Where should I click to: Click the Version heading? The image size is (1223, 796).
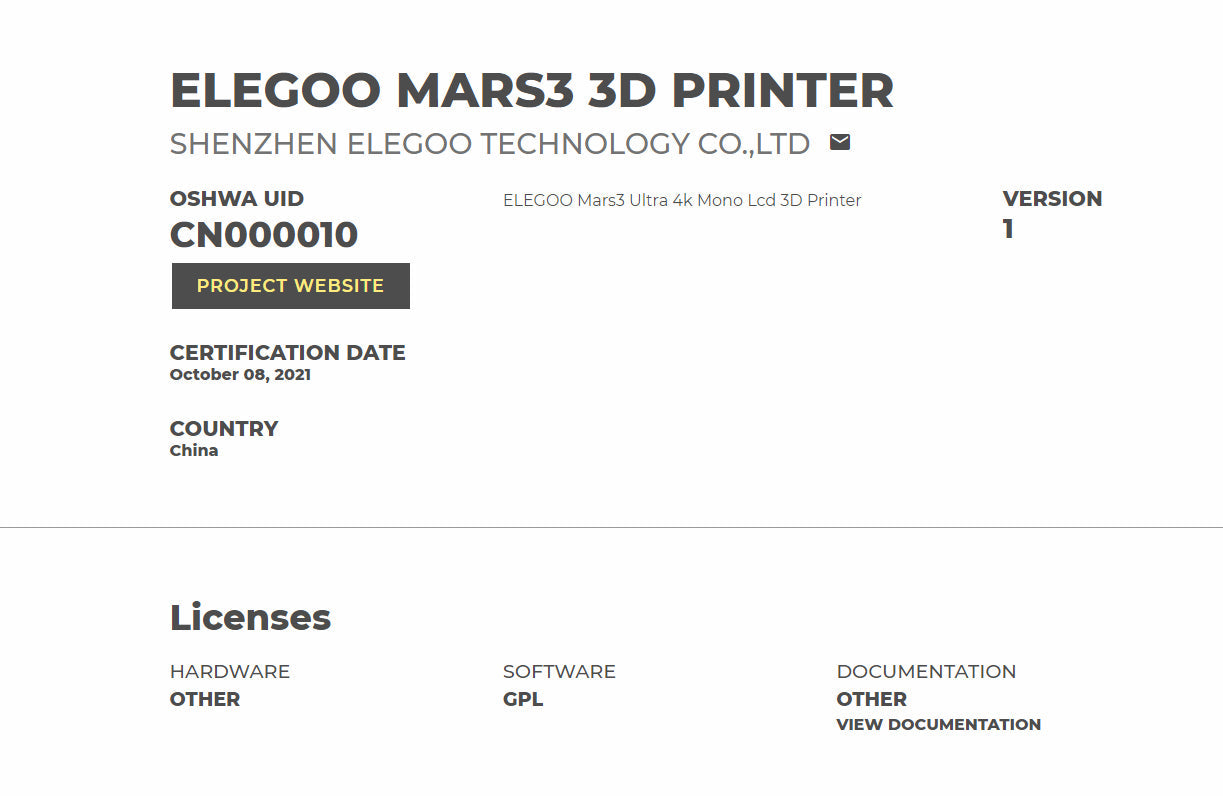click(x=1052, y=199)
